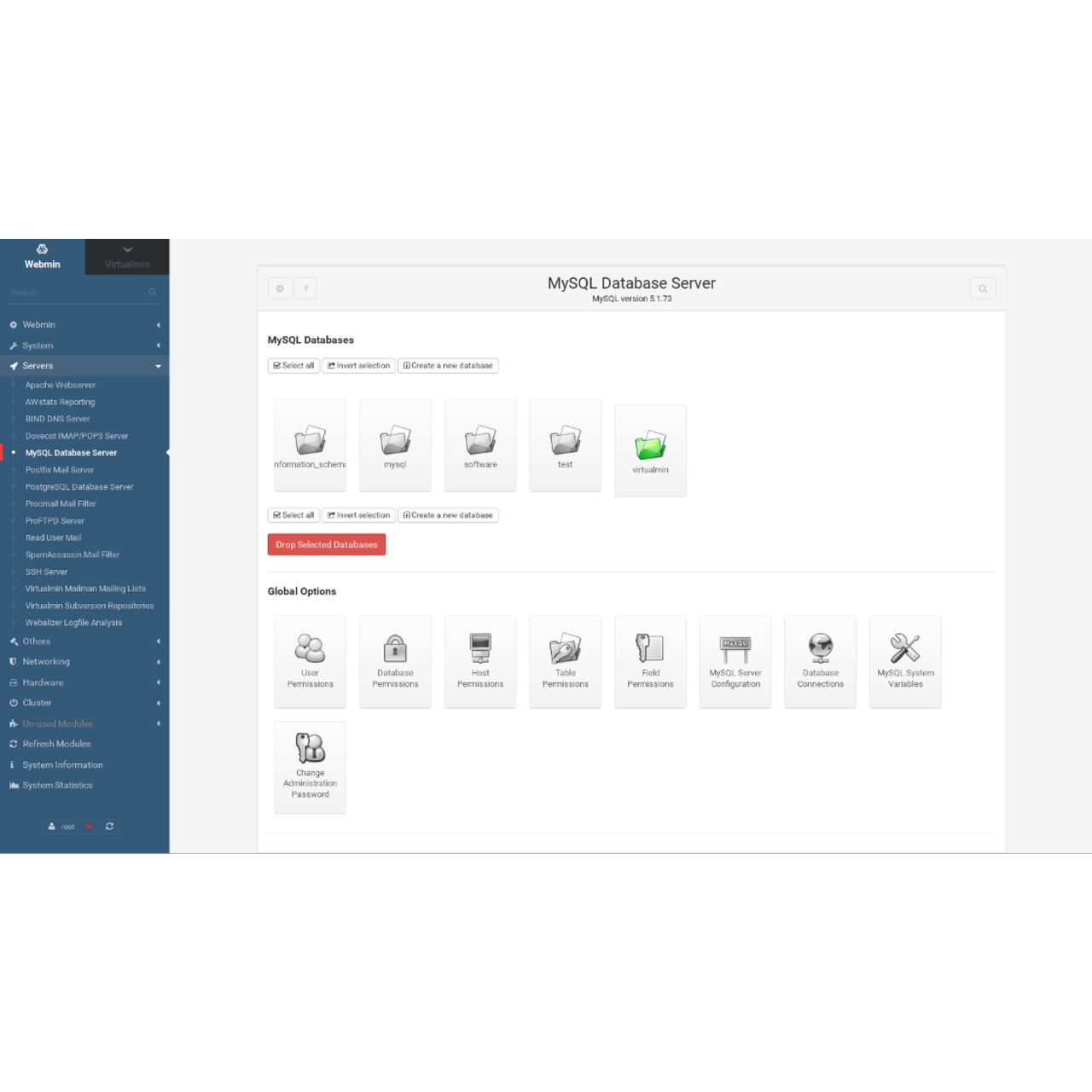Screen dimensions: 1092x1092
Task: Open Change Administration Password
Action: point(310,766)
